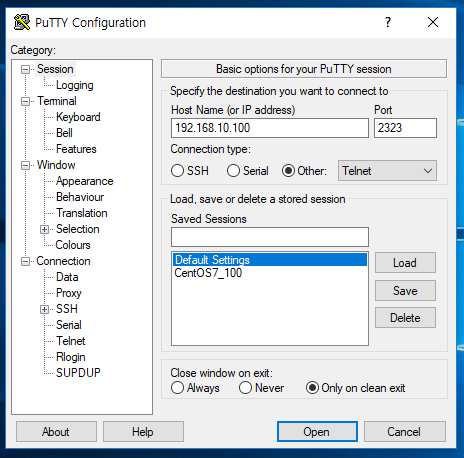Open Logging category

[75, 85]
